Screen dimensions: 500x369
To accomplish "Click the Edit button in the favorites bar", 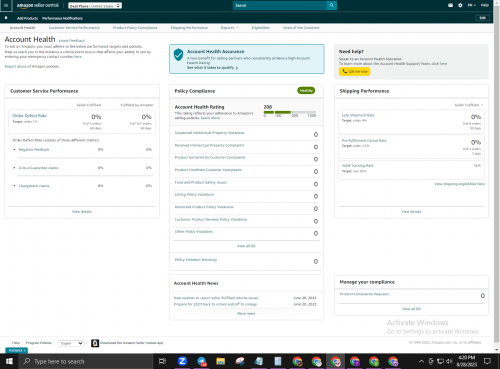I will coord(482,18).
